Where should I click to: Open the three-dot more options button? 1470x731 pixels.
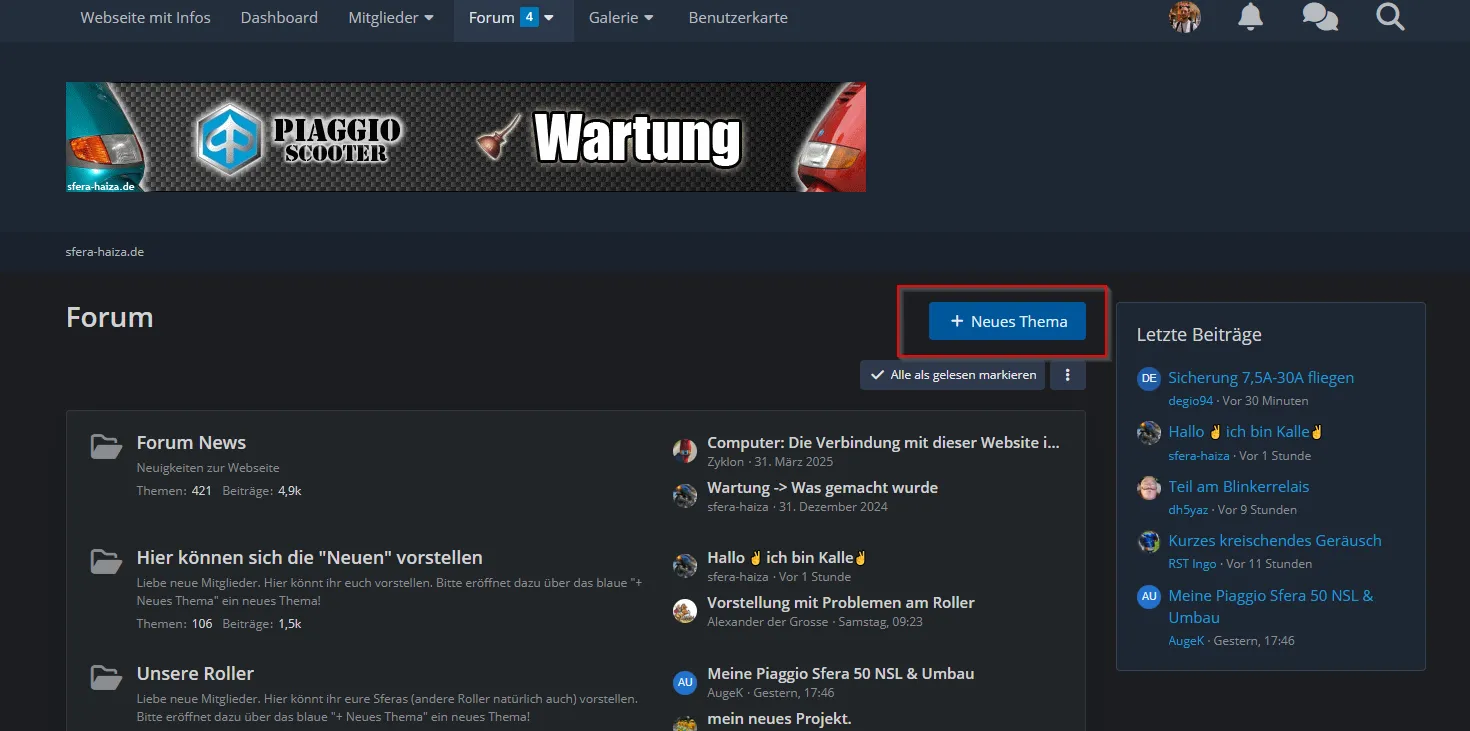[1068, 375]
